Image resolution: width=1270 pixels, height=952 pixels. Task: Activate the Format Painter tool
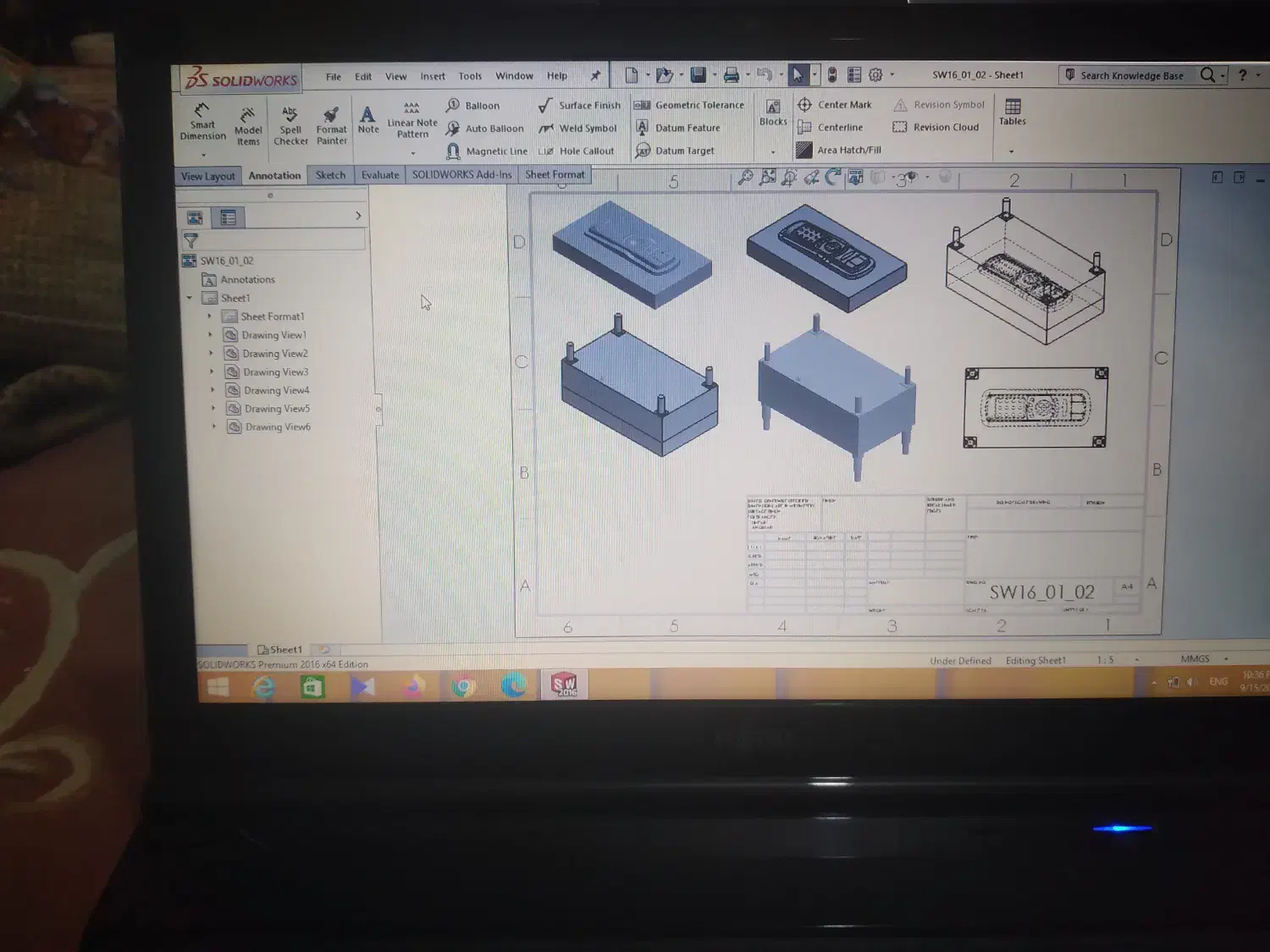(x=331, y=124)
